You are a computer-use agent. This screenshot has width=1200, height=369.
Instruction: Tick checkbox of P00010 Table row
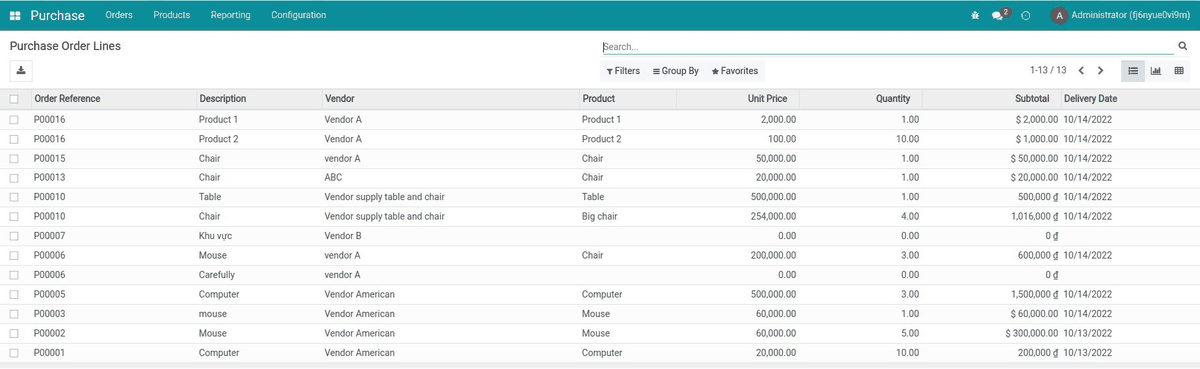[x=14, y=197]
